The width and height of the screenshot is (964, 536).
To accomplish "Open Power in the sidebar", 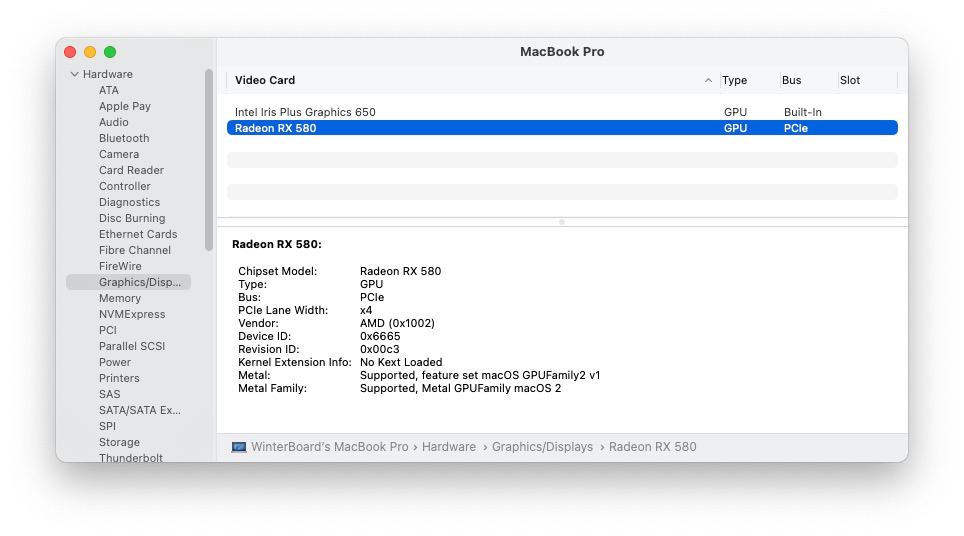I will pyautogui.click(x=115, y=361).
